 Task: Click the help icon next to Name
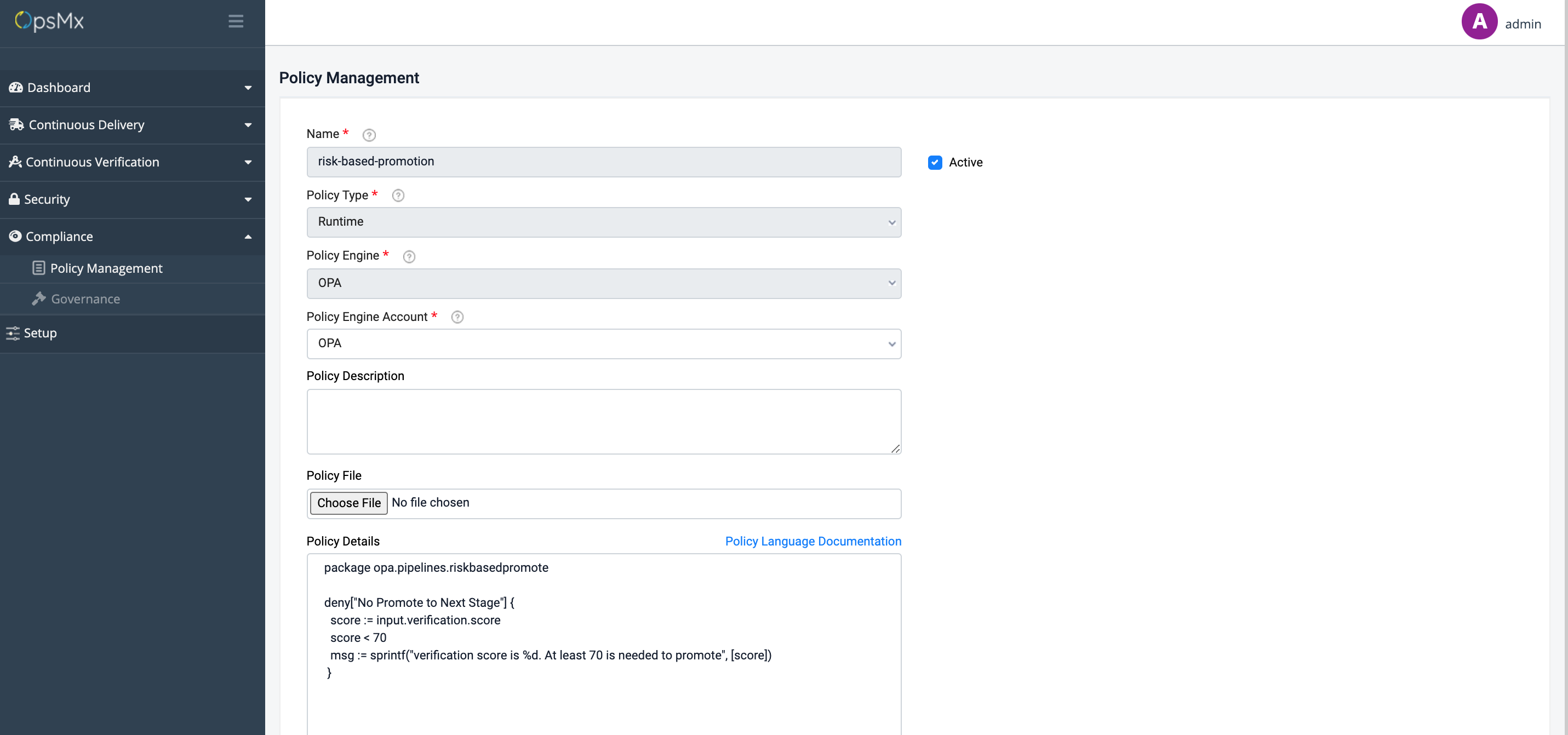coord(369,135)
